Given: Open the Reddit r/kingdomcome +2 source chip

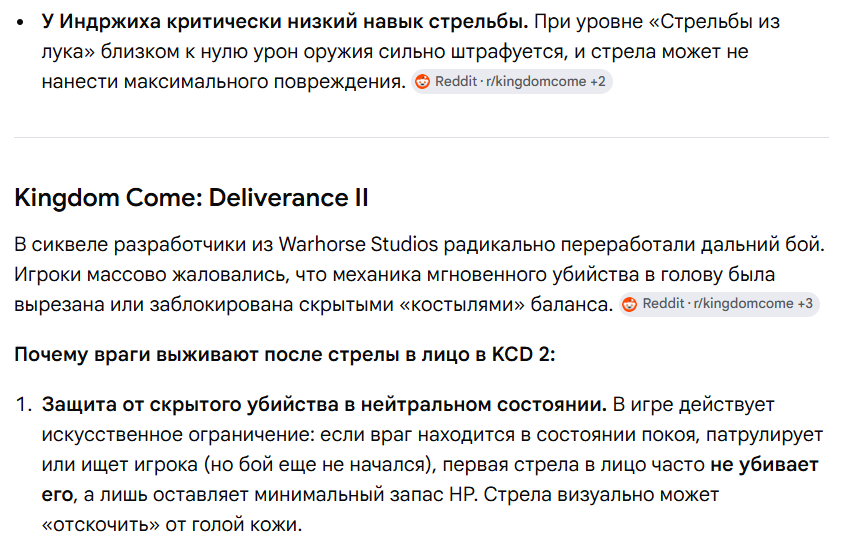Looking at the screenshot, I should pos(511,82).
